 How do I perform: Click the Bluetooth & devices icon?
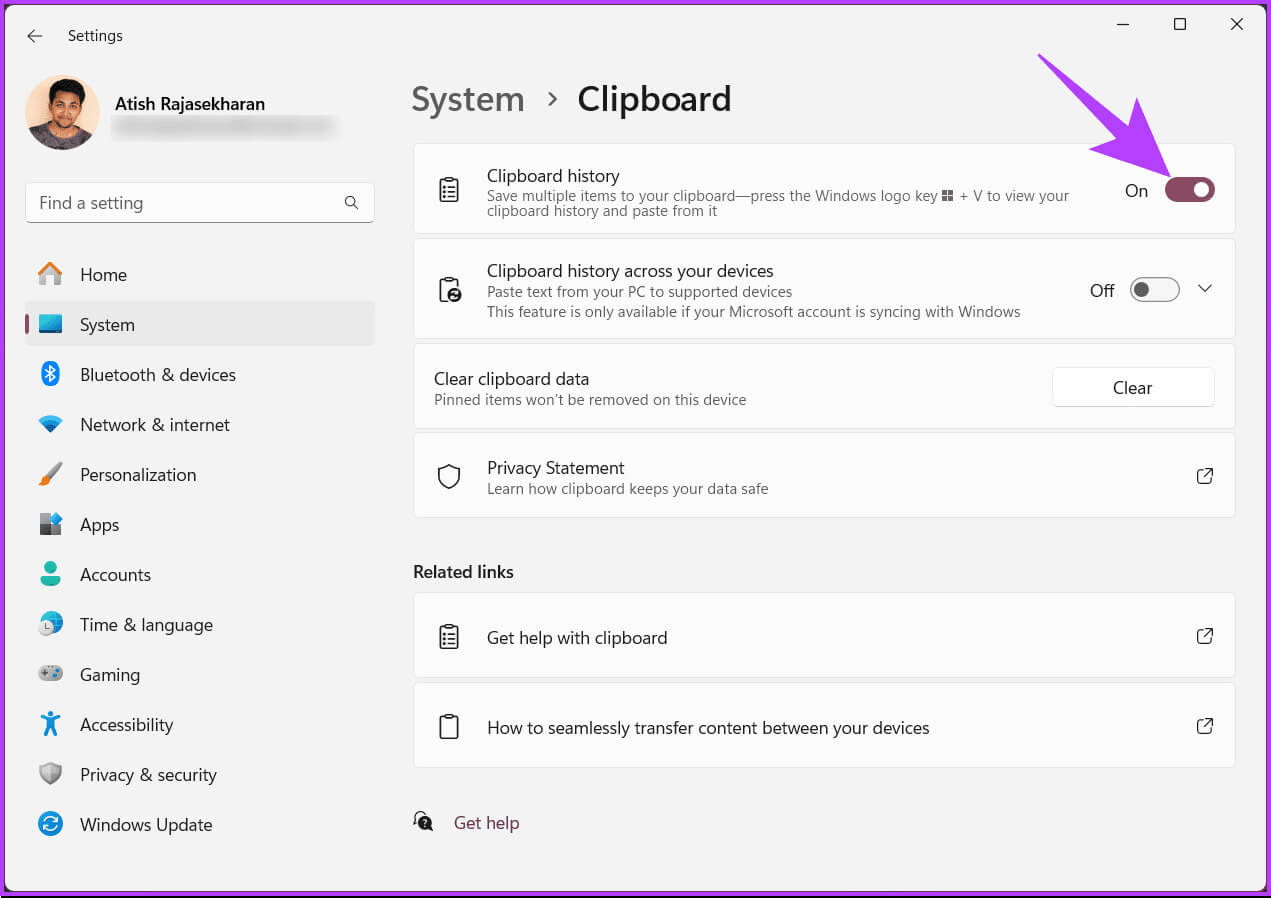(x=50, y=374)
